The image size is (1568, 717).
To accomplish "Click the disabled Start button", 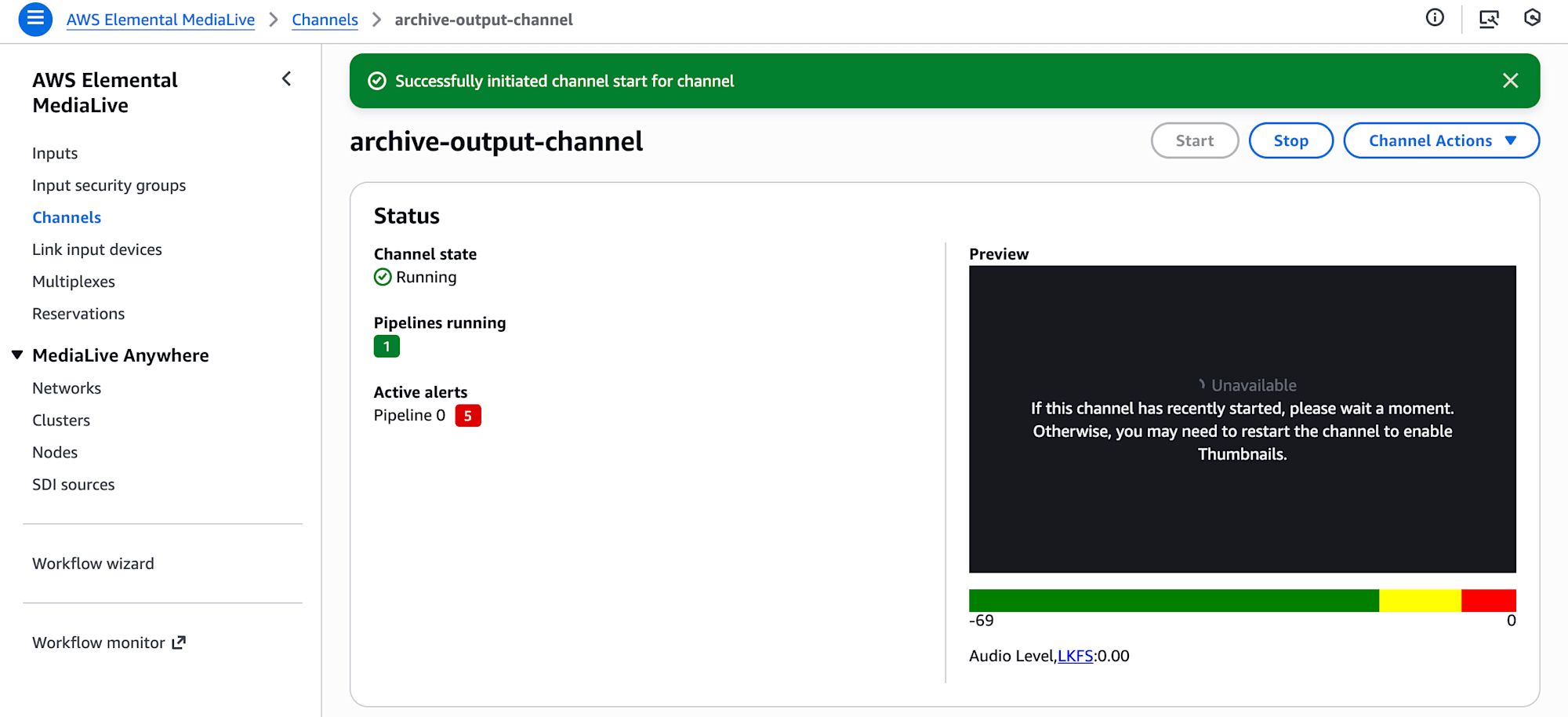I will click(1195, 140).
